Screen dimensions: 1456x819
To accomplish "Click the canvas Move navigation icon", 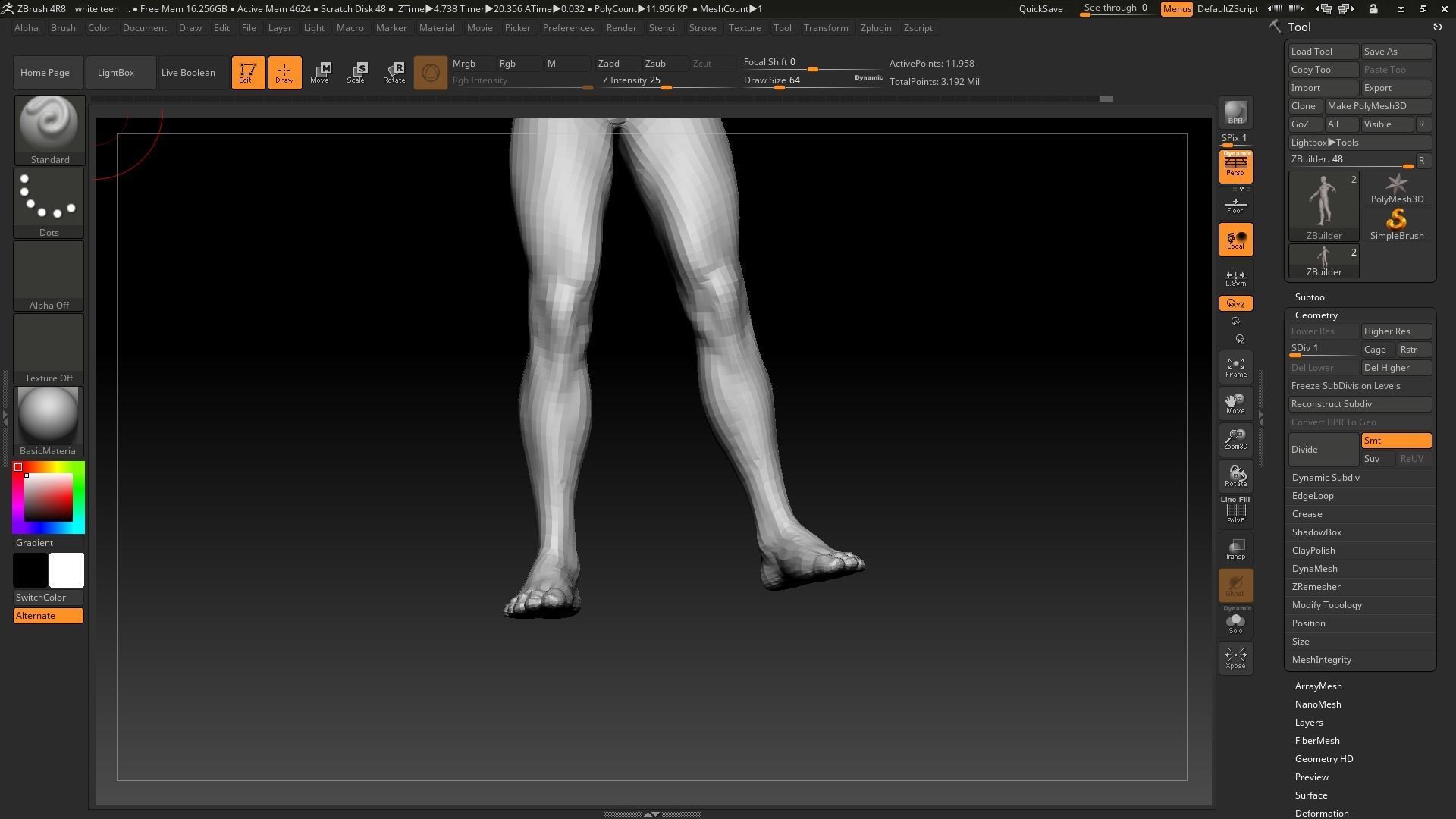I will coord(1235,404).
